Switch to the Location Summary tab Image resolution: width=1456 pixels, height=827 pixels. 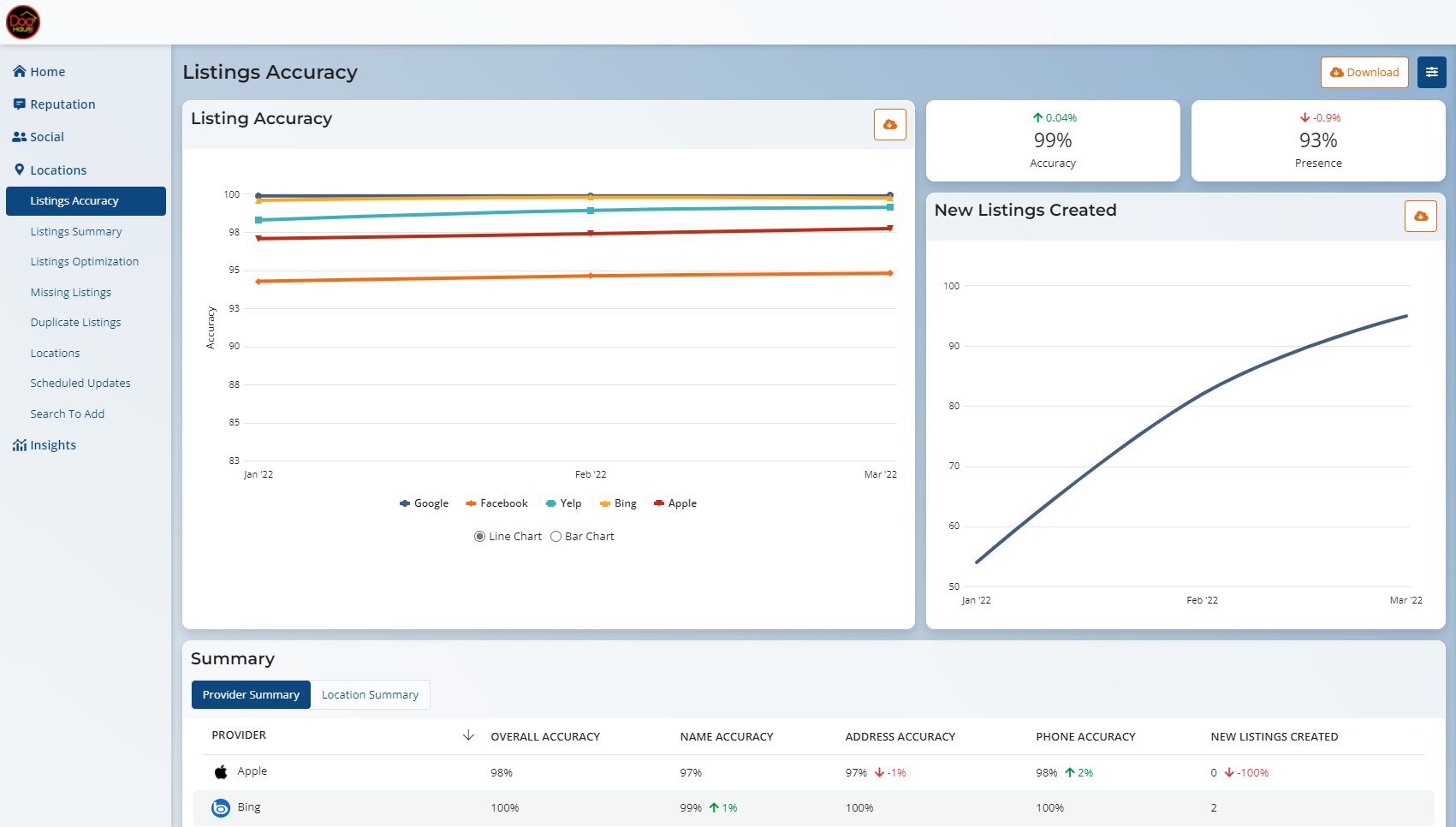(x=370, y=695)
